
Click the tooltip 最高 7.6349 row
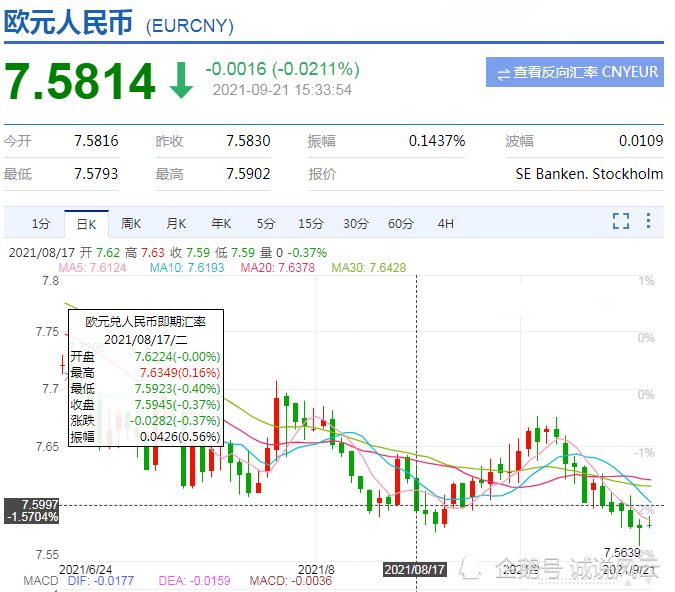point(146,373)
